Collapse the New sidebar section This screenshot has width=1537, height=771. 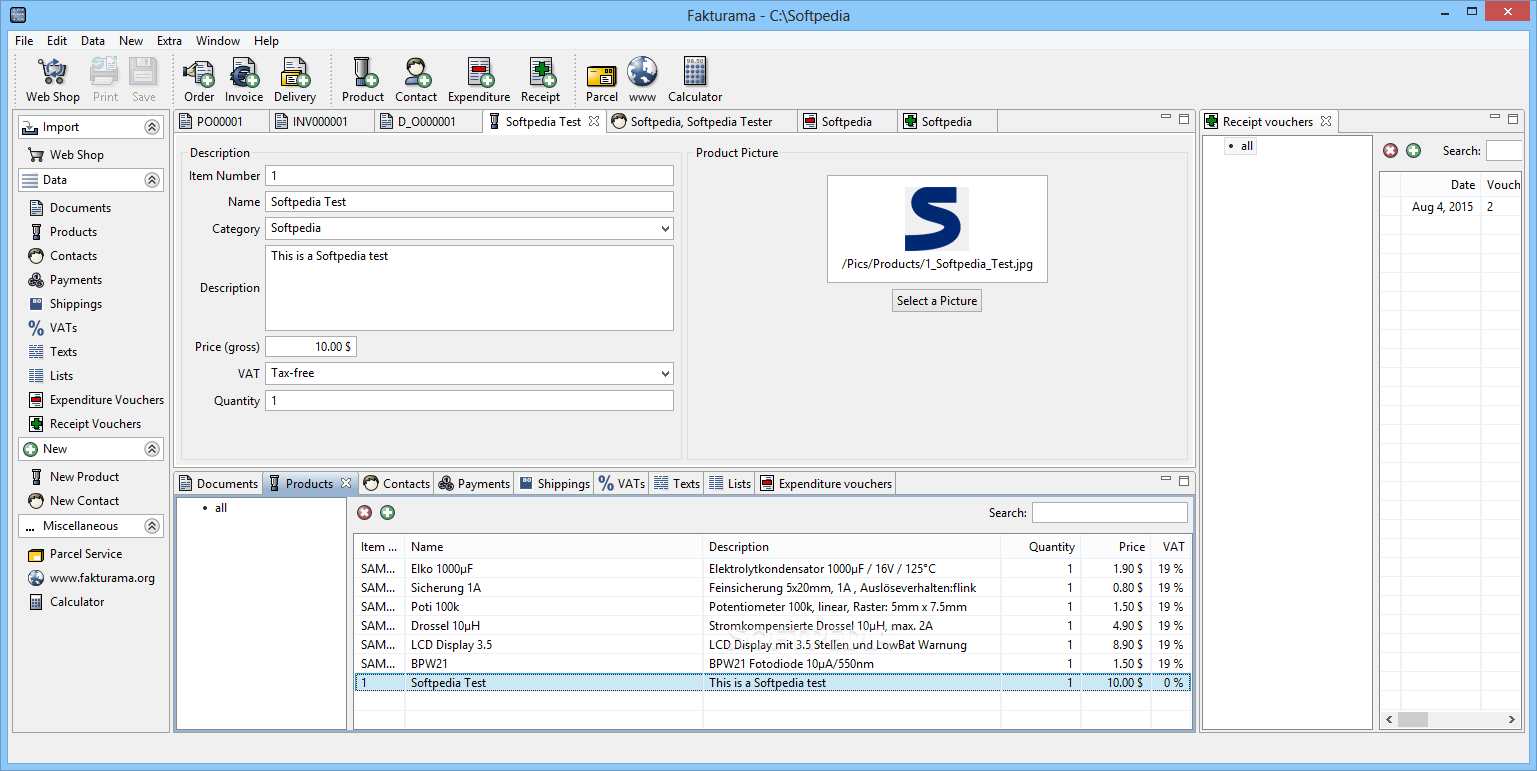click(152, 449)
